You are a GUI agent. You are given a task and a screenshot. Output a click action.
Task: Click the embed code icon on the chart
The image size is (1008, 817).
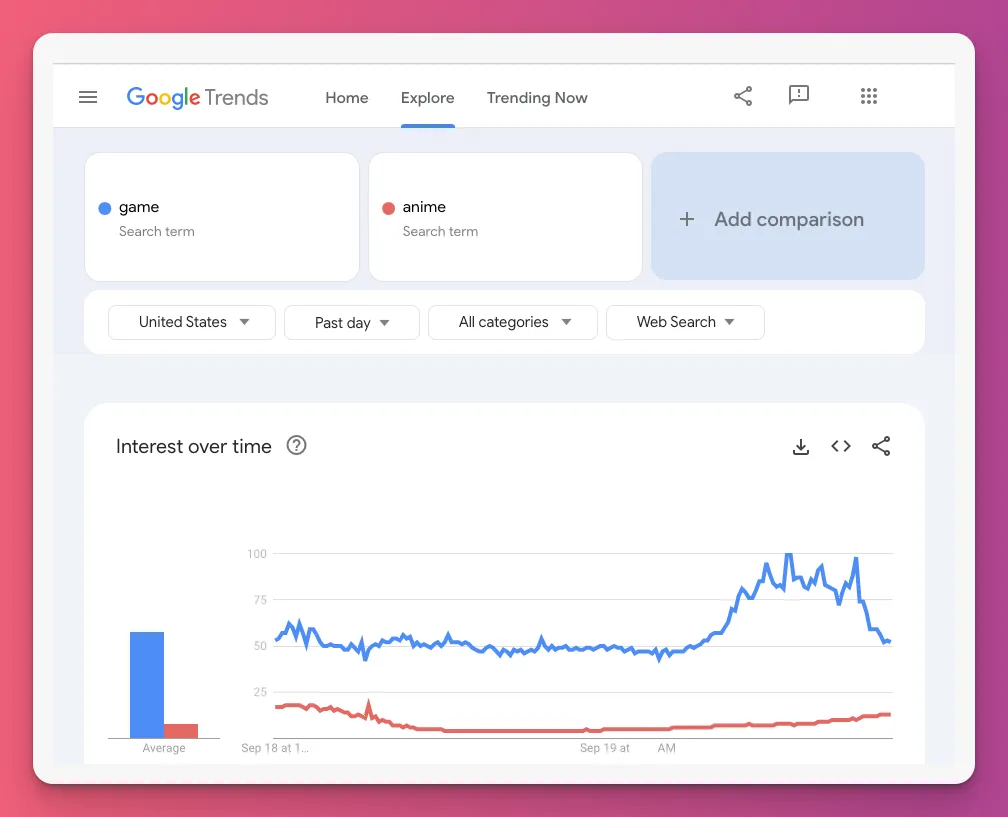coord(841,447)
